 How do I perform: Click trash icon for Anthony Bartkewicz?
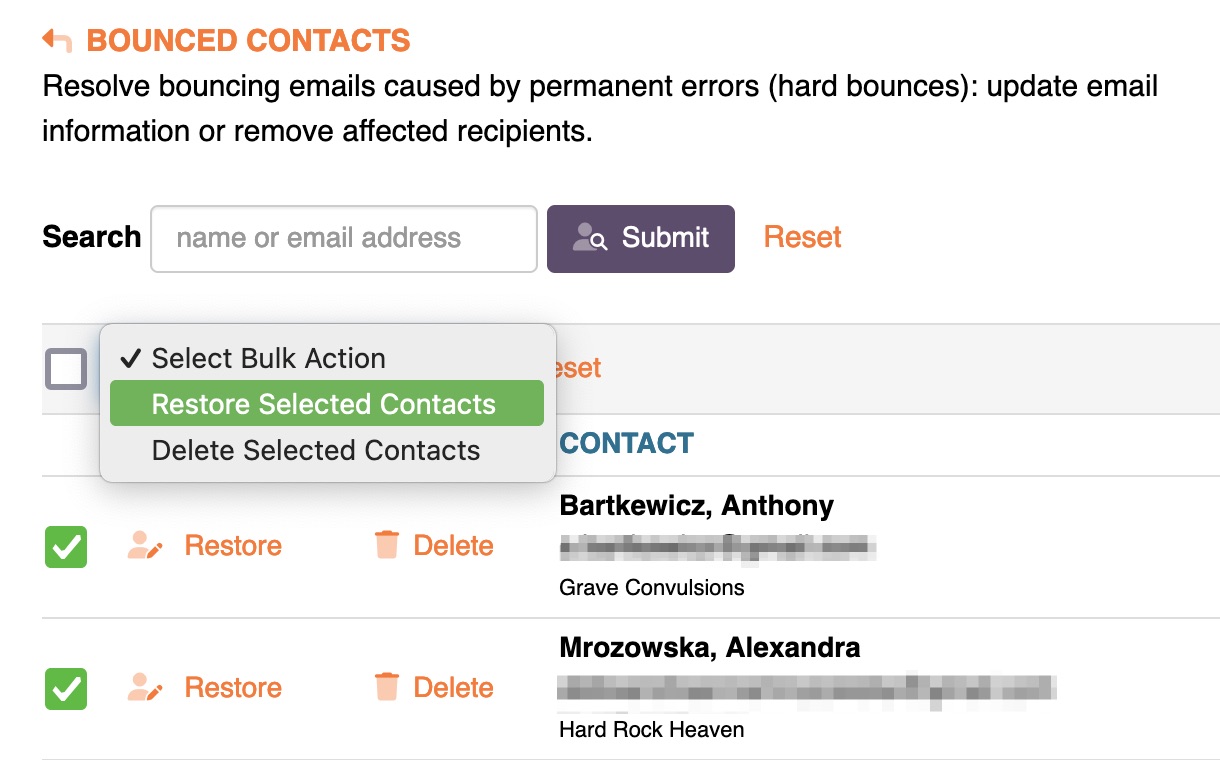point(386,546)
